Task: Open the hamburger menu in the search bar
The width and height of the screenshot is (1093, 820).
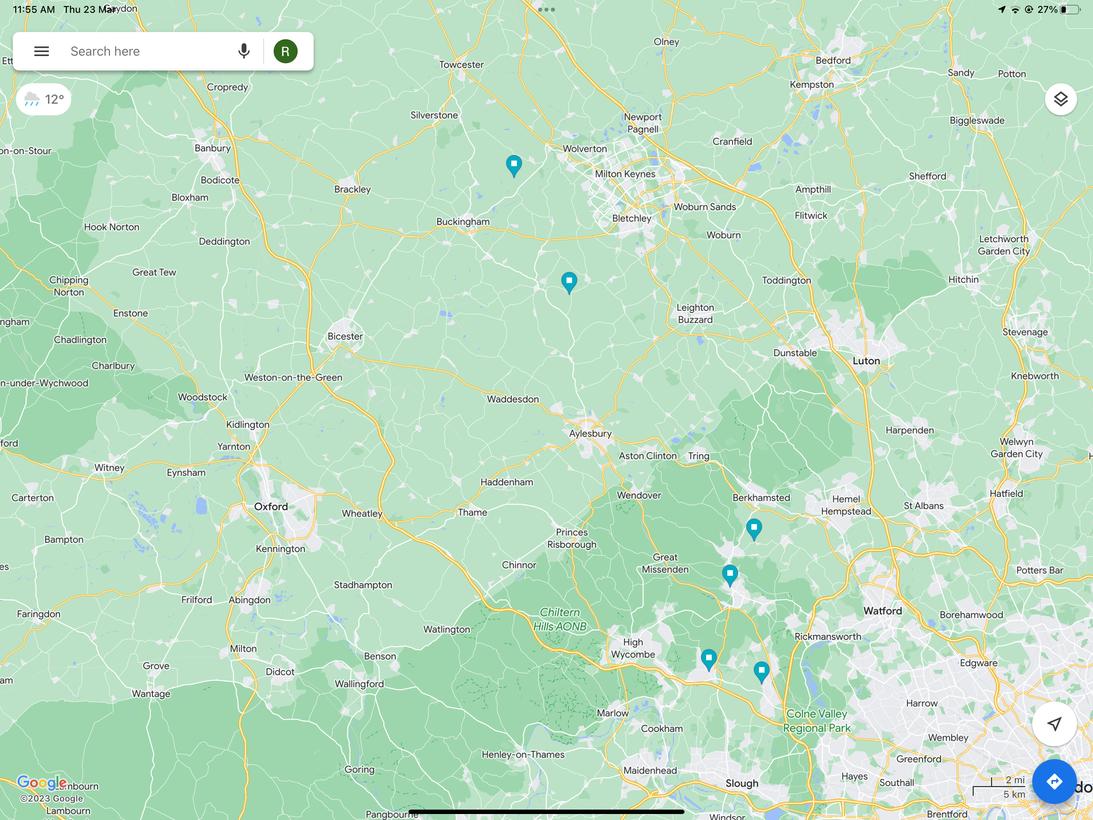Action: tap(42, 51)
